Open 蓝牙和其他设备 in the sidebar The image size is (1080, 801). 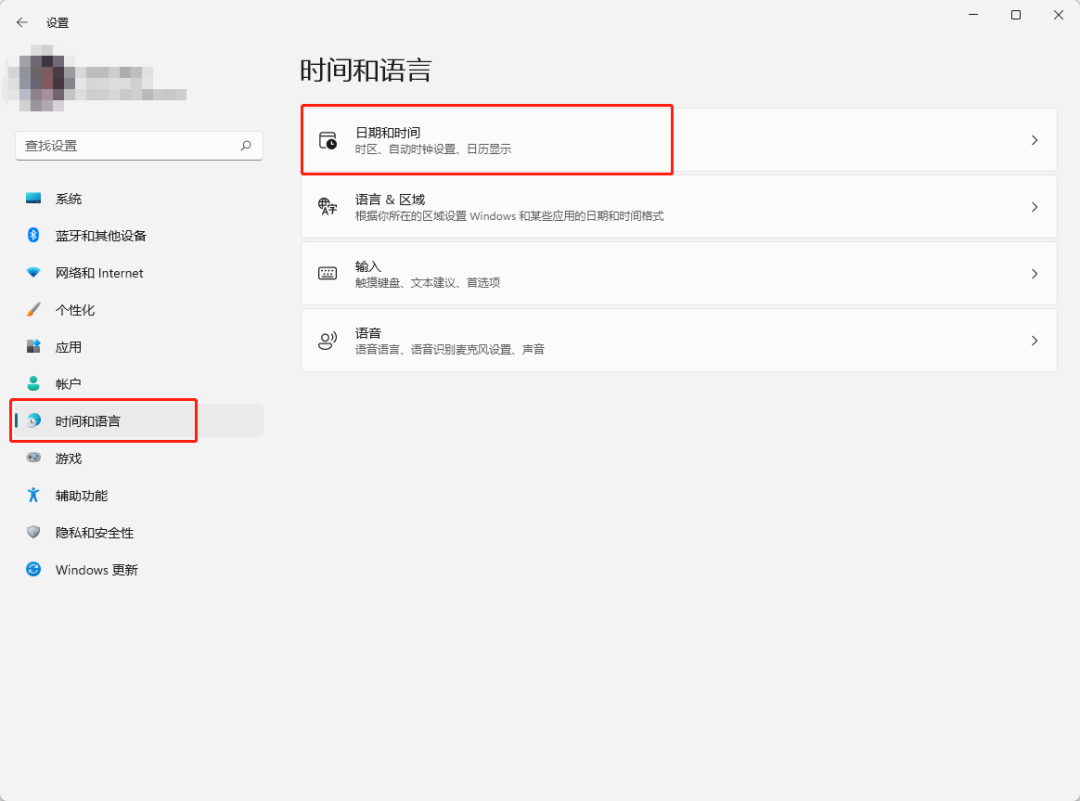(139, 236)
